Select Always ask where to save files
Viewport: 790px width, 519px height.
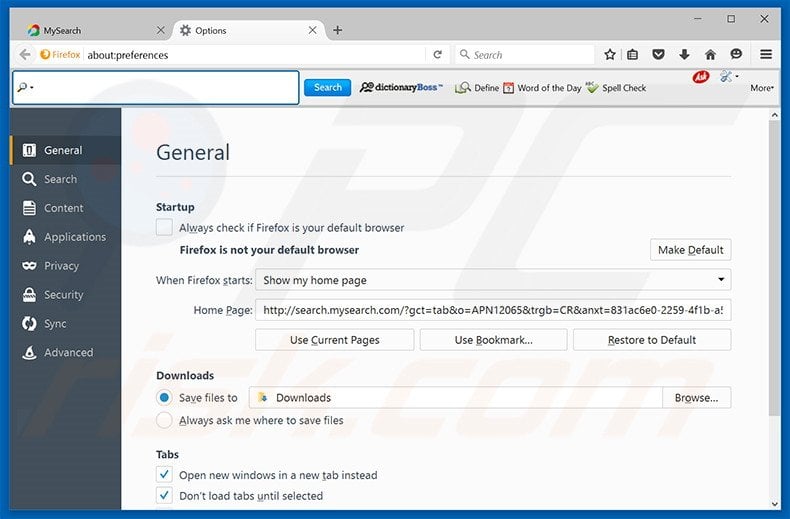tap(164, 420)
